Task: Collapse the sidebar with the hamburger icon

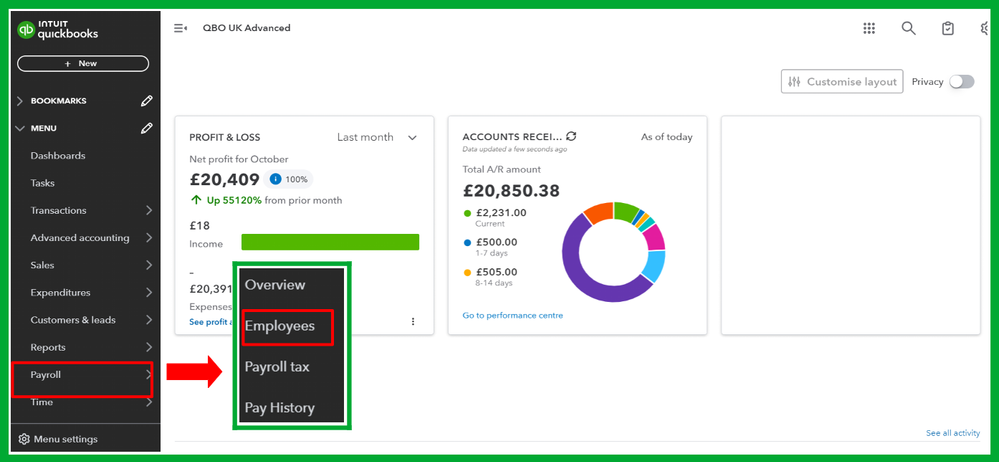Action: point(180,28)
